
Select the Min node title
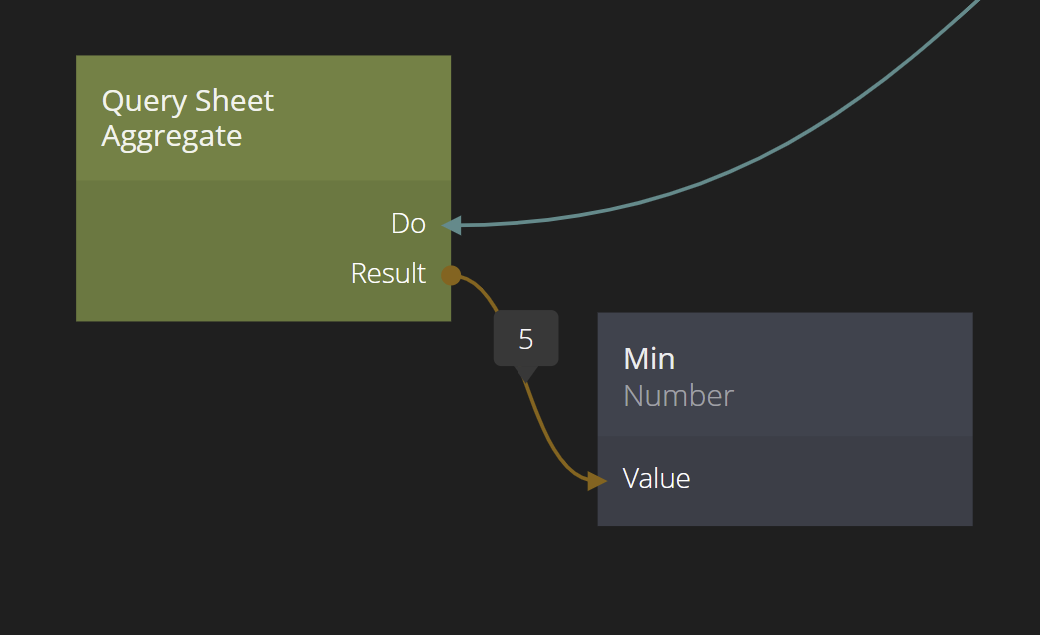(x=649, y=359)
